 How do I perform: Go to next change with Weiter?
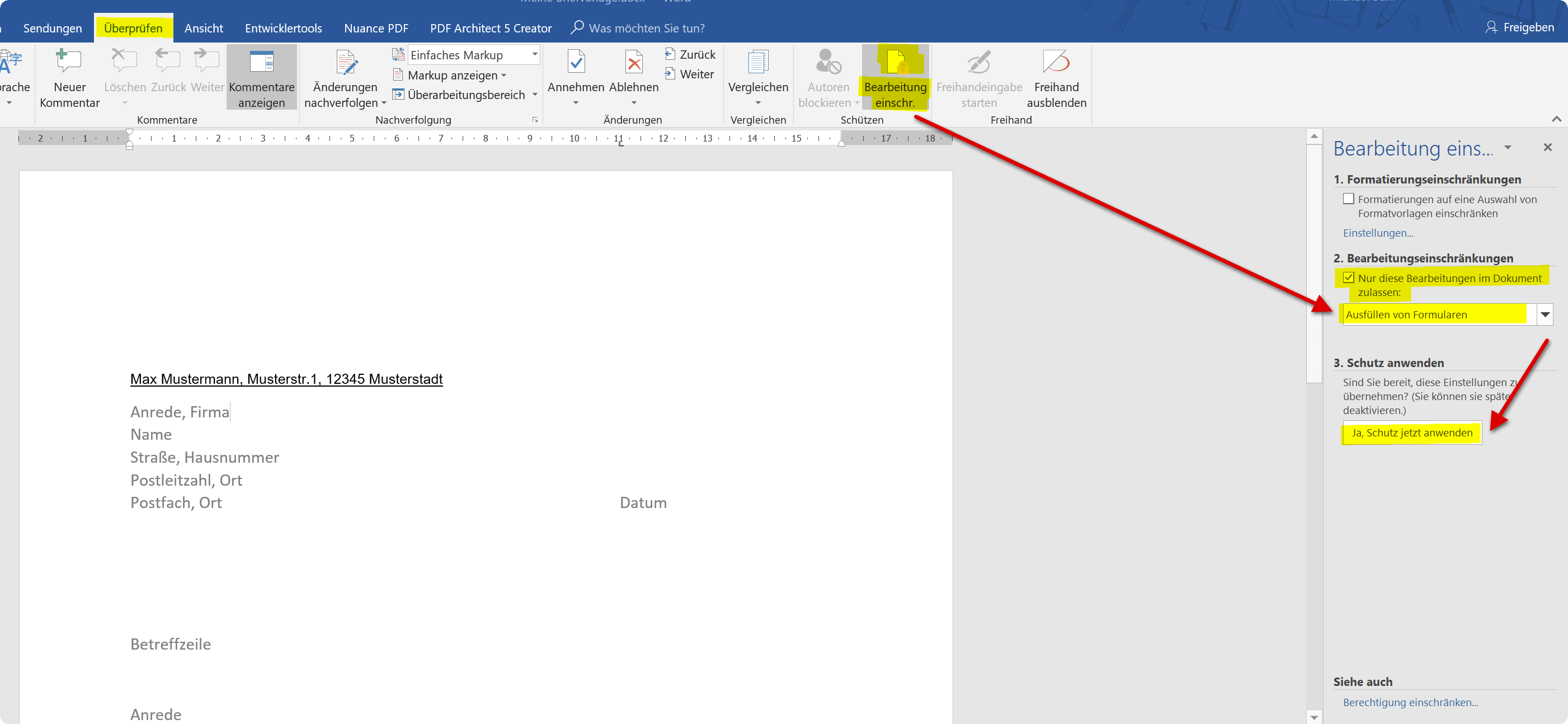click(x=690, y=74)
